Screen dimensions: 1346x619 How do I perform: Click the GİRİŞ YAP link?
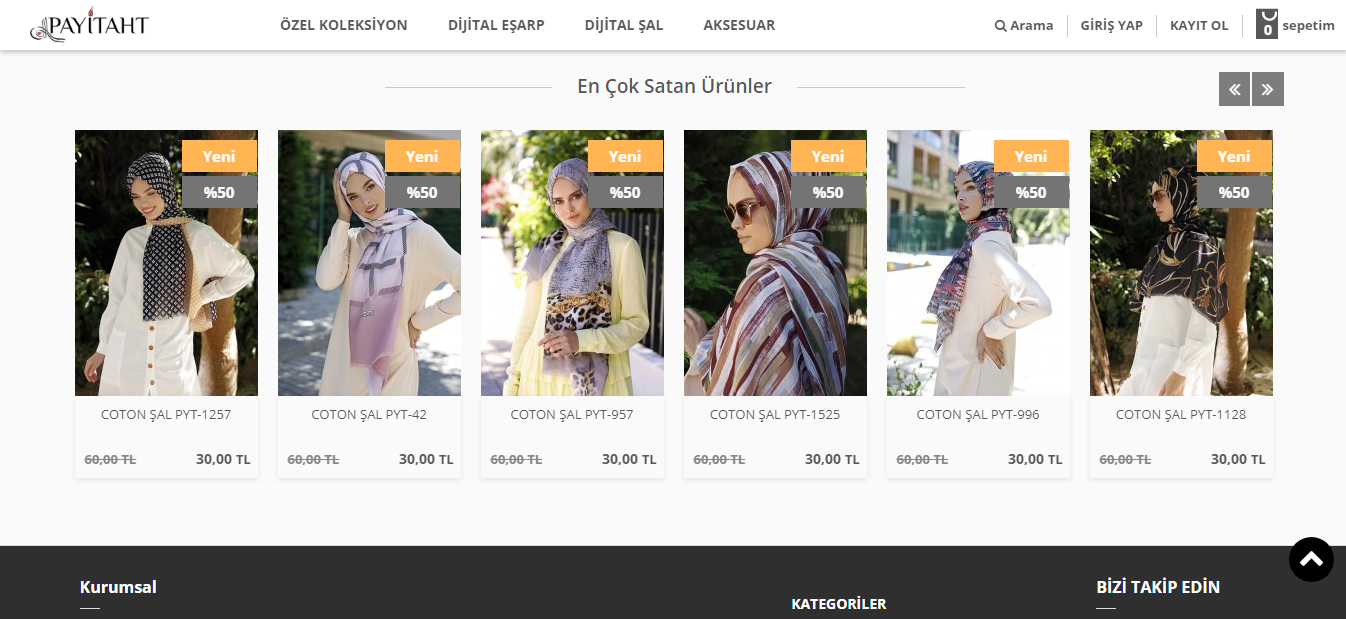(1111, 26)
